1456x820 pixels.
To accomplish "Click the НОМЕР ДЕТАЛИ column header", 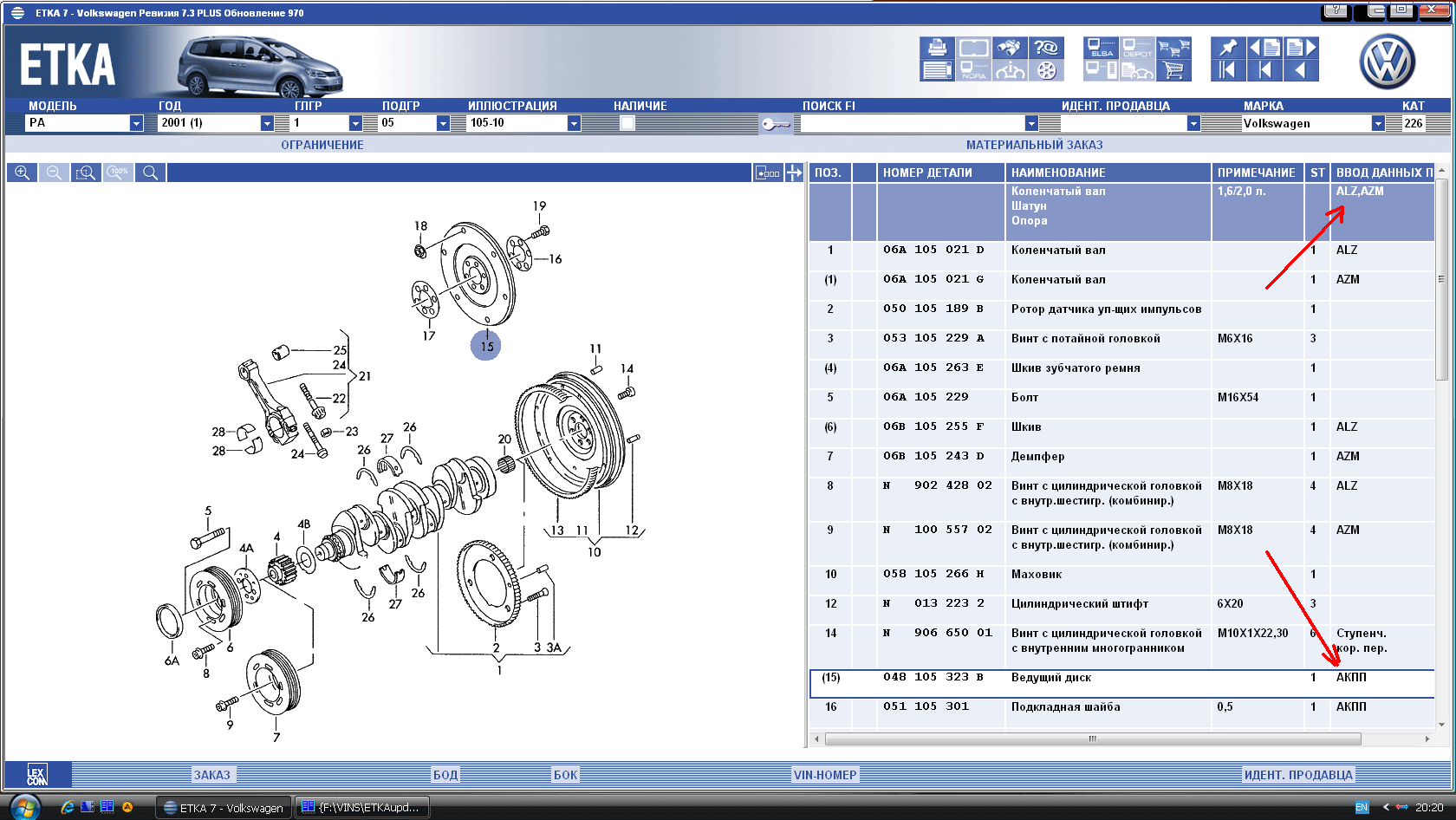I will [x=941, y=172].
